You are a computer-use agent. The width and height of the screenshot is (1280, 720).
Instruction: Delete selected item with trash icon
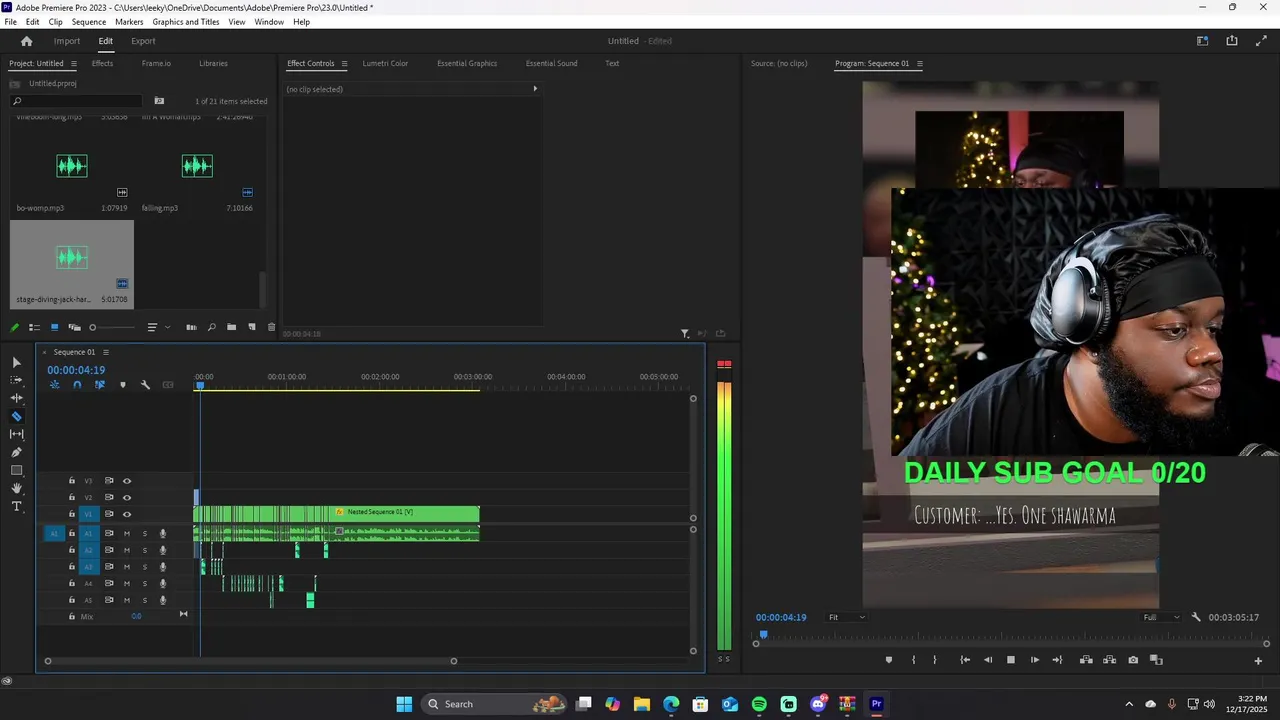tap(271, 327)
